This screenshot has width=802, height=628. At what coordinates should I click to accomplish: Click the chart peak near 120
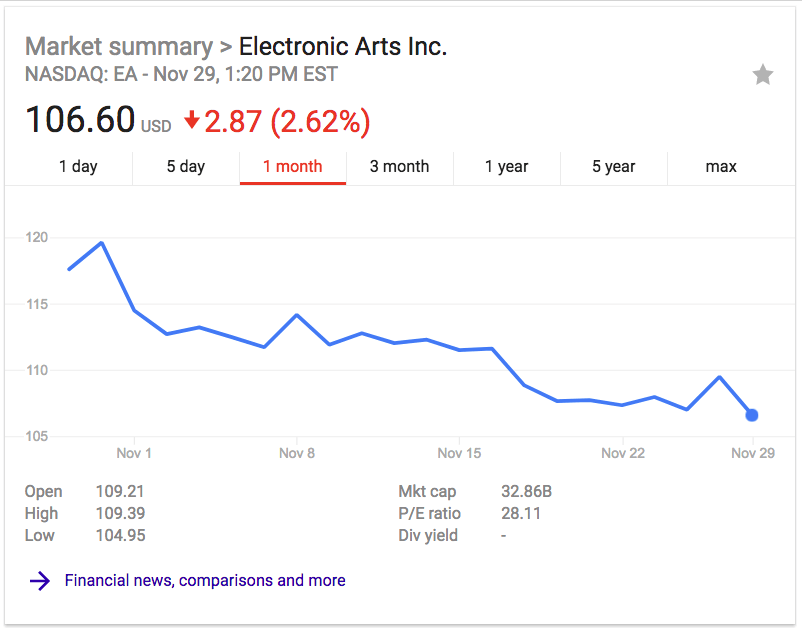pyautogui.click(x=102, y=243)
